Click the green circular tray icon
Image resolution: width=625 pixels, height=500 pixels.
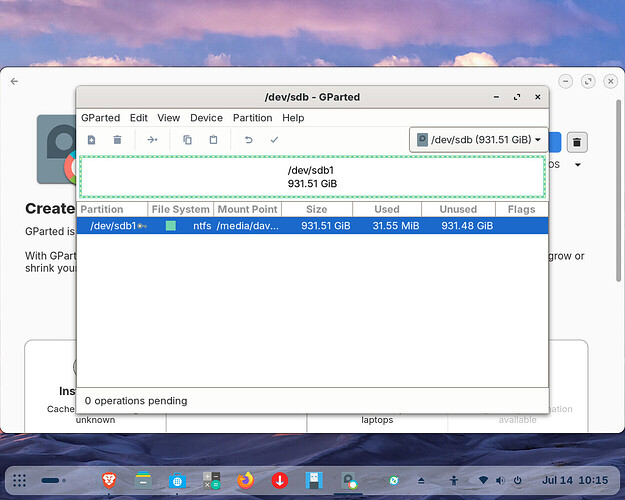394,480
